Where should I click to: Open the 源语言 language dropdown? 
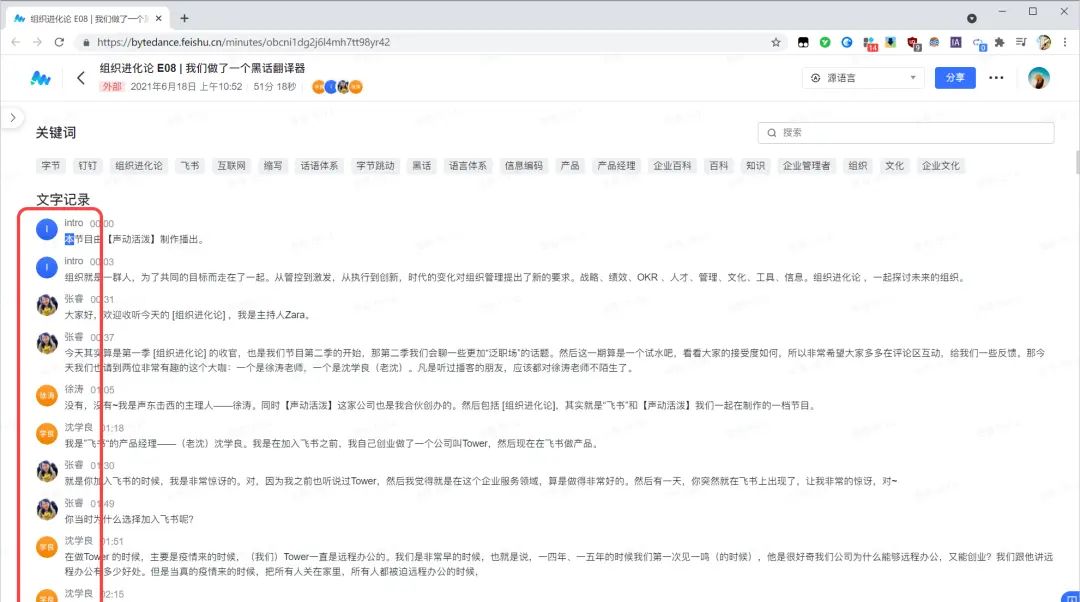tap(863, 78)
